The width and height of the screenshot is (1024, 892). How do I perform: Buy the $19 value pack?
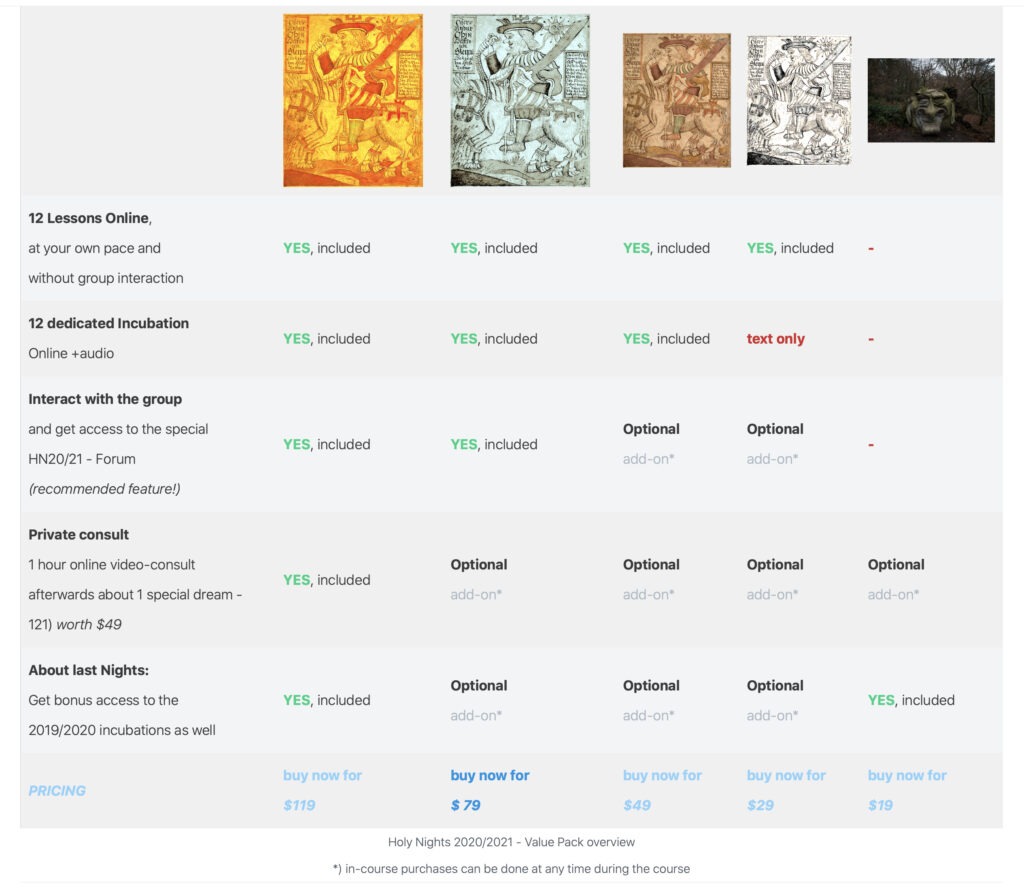907,790
